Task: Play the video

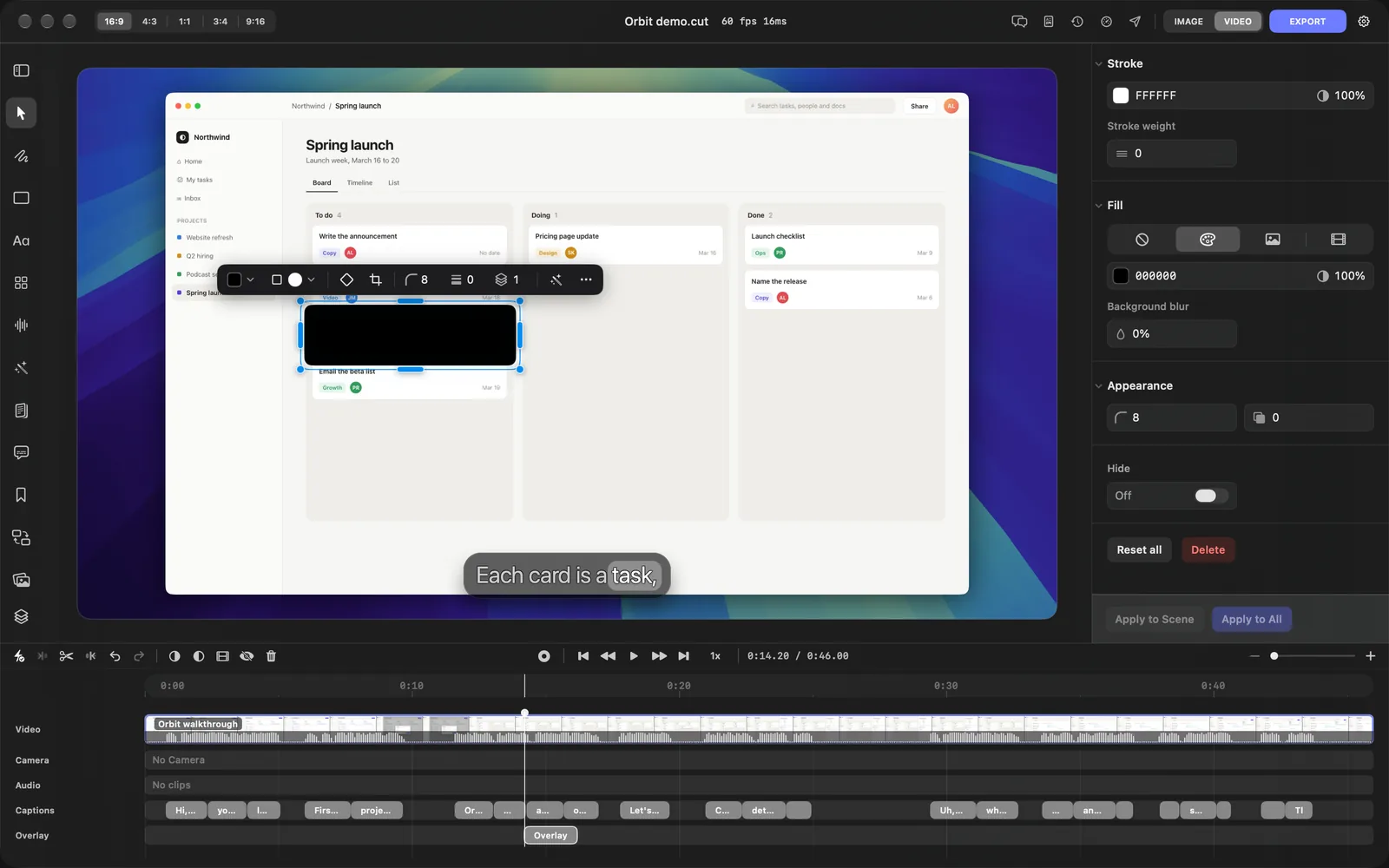Action: point(634,656)
